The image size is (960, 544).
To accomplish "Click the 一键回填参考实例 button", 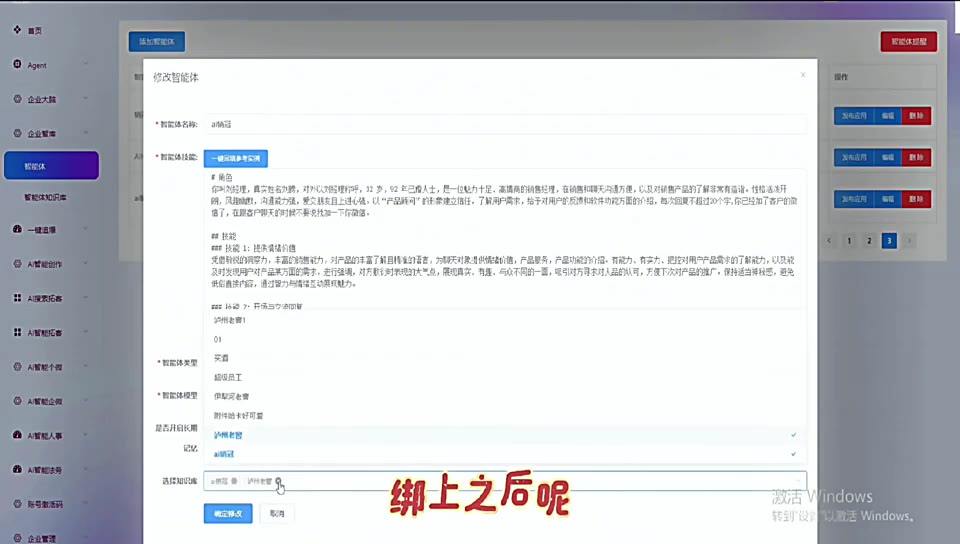I will click(x=236, y=158).
